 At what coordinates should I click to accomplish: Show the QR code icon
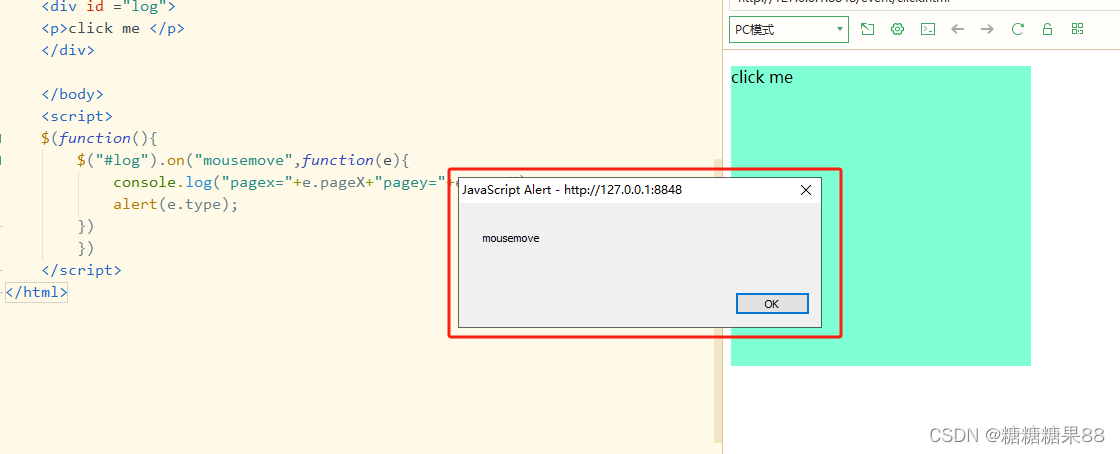[x=1077, y=29]
